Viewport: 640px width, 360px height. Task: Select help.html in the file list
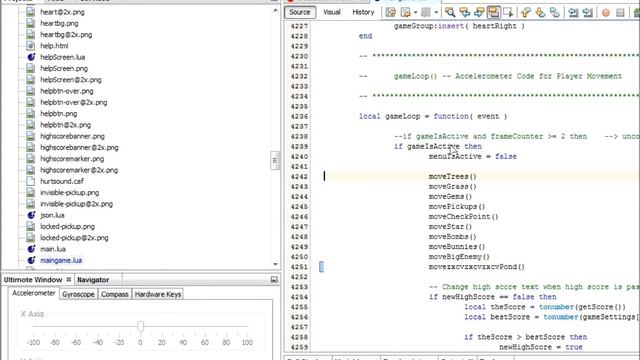pyautogui.click(x=54, y=46)
